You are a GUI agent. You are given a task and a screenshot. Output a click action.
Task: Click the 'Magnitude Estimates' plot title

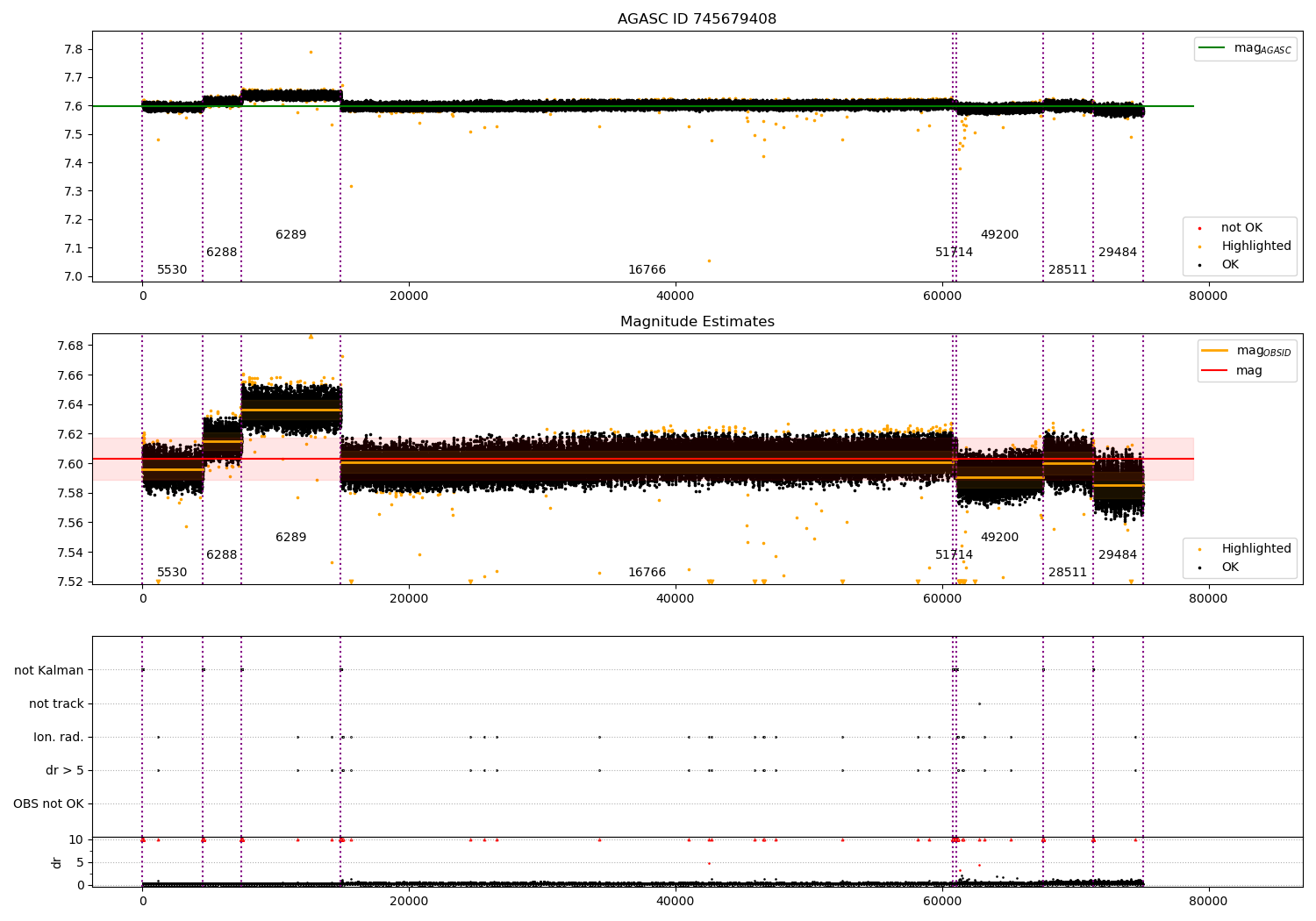[x=697, y=322]
